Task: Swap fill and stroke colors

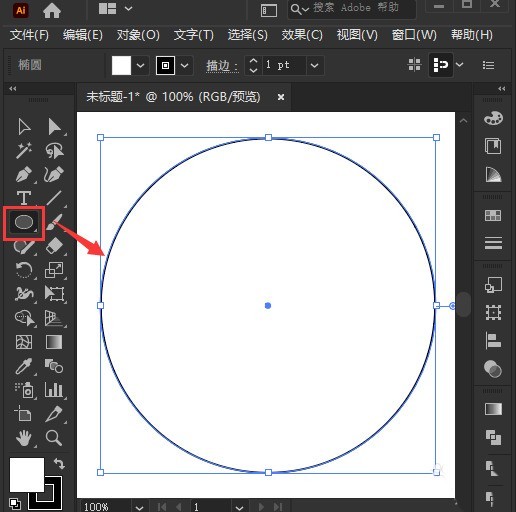Action: (59, 463)
